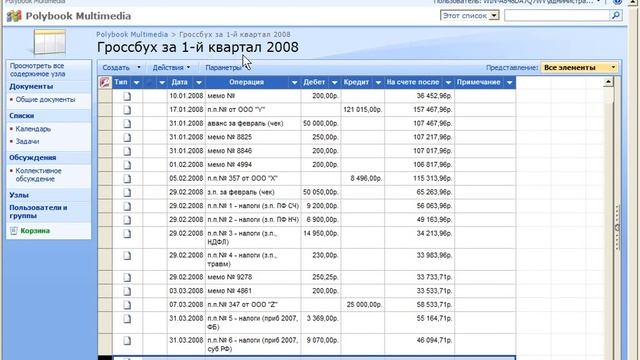The width and height of the screenshot is (640, 360).
Task: Click document icon for п.п.№ 4 - налоги row
Action: pyautogui.click(x=127, y=256)
